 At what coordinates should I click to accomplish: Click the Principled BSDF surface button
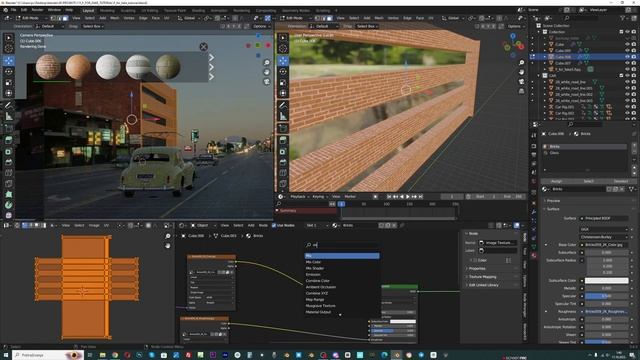604,218
